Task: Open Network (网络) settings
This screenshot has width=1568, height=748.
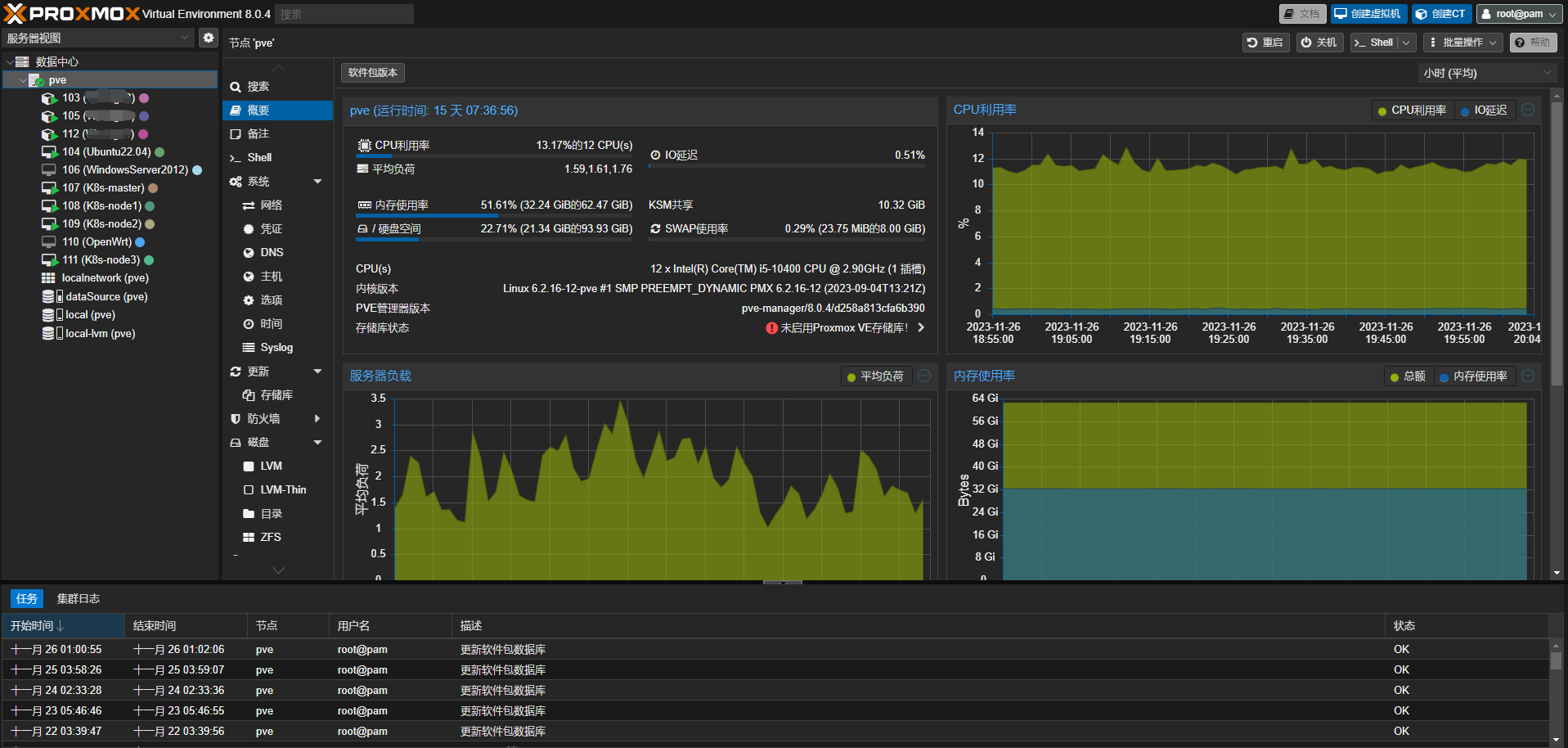Action: tap(277, 205)
